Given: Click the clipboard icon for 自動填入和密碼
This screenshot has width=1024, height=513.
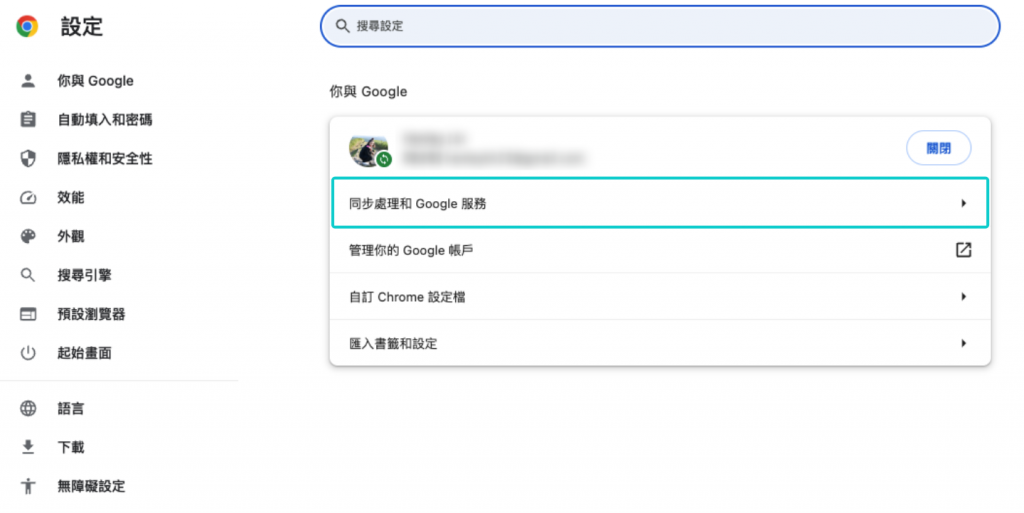Looking at the screenshot, I should point(28,120).
